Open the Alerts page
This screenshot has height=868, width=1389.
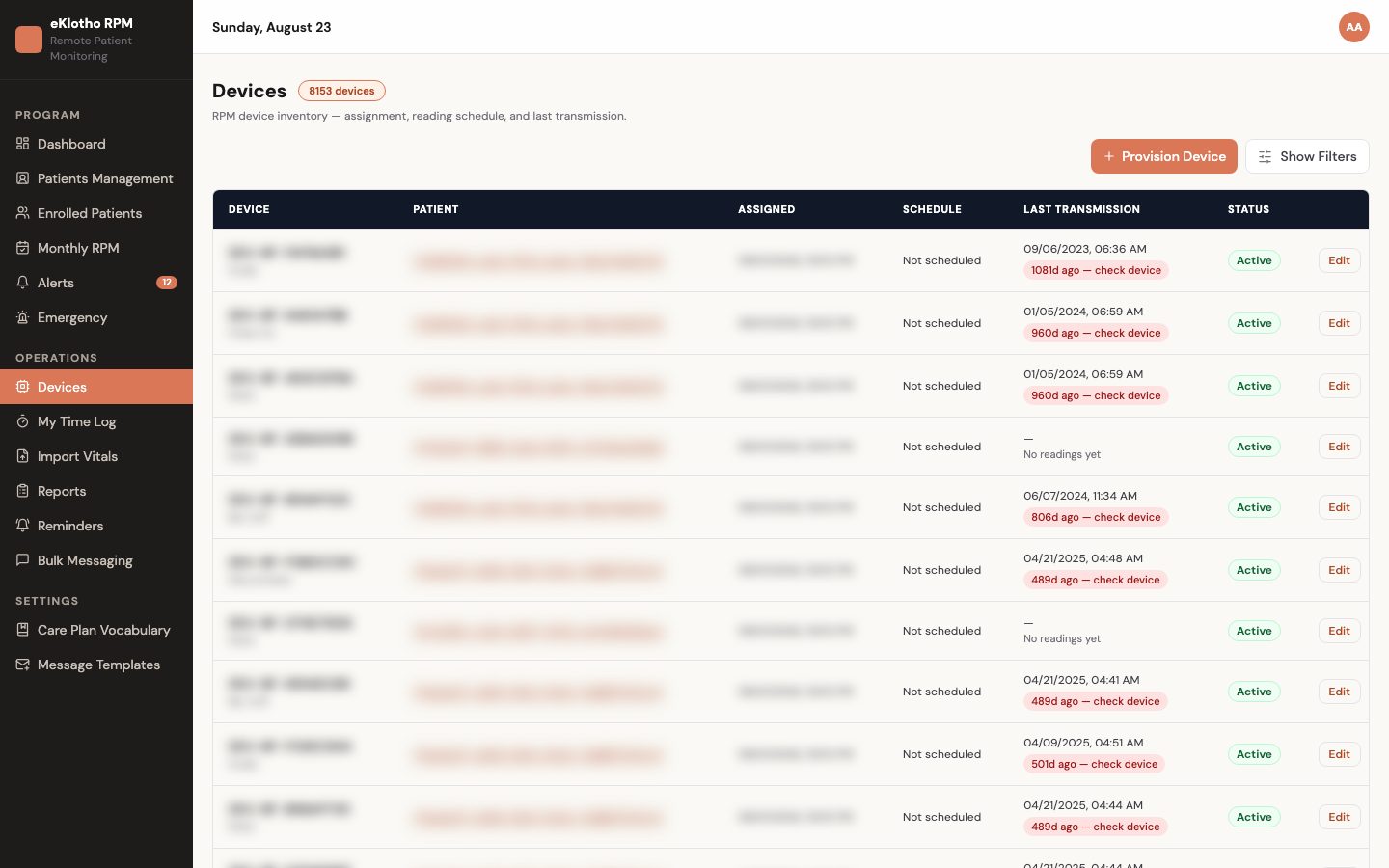click(x=96, y=283)
